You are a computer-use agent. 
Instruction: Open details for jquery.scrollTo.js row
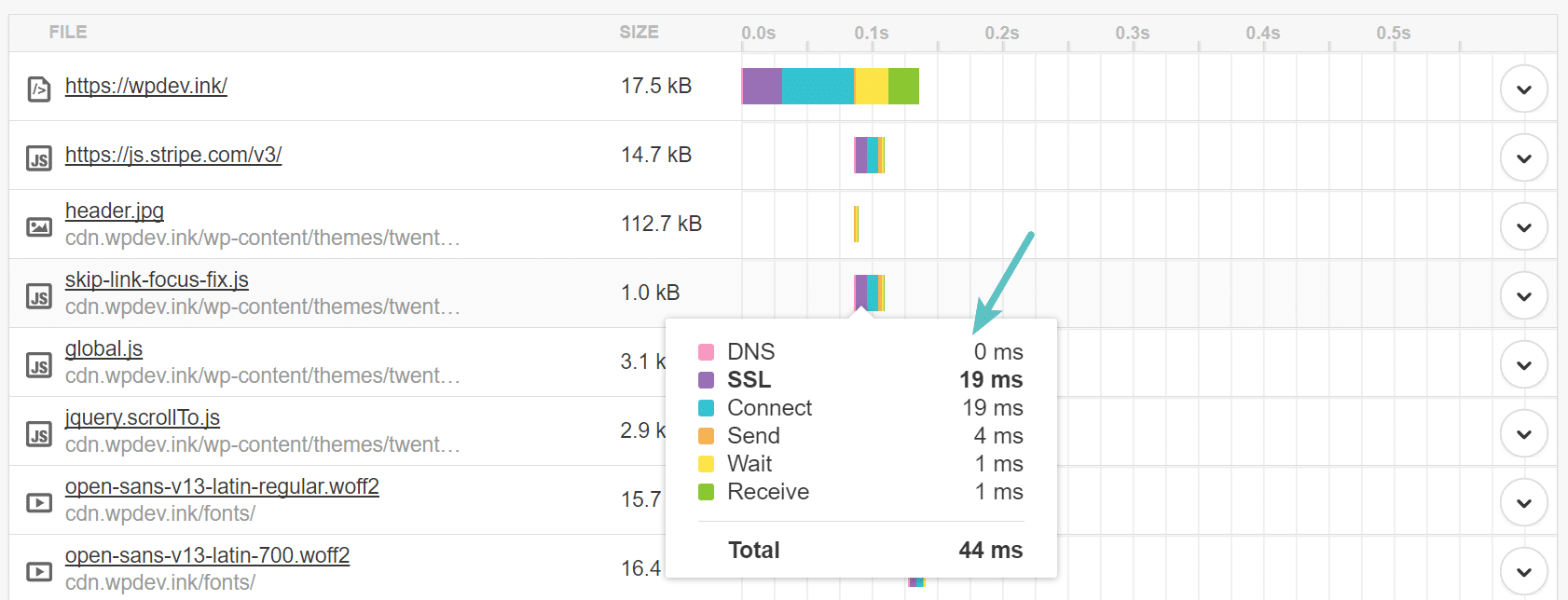click(1523, 432)
